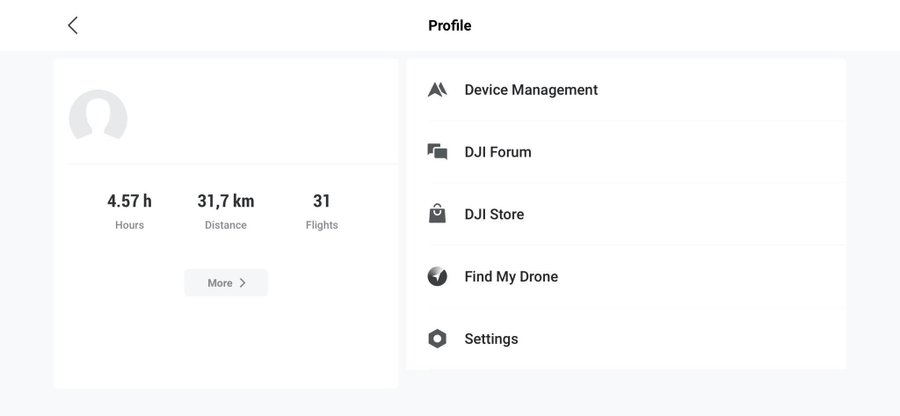Screen dimensions: 900x416
Task: Click the Settings hexagon icon
Action: [x=437, y=339]
